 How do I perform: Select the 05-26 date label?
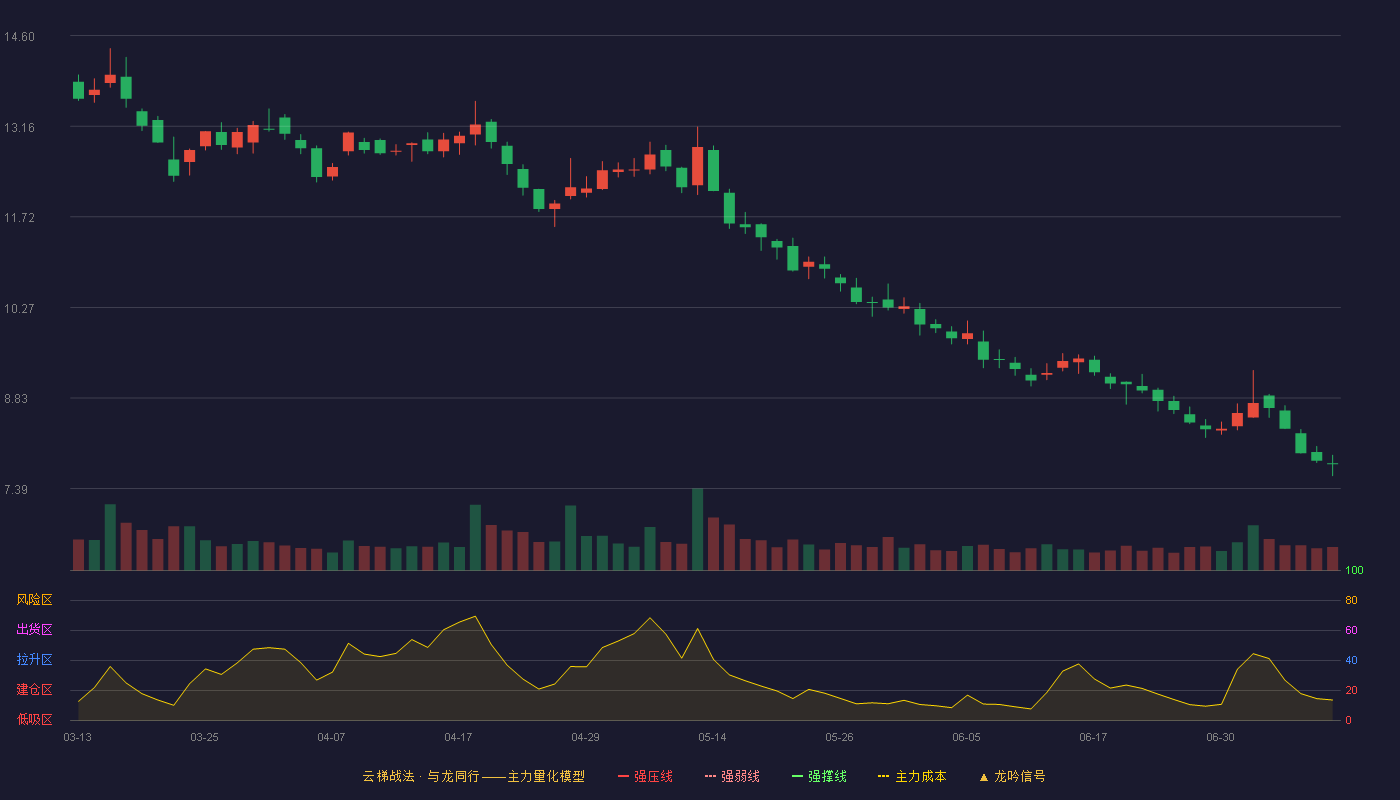[839, 737]
